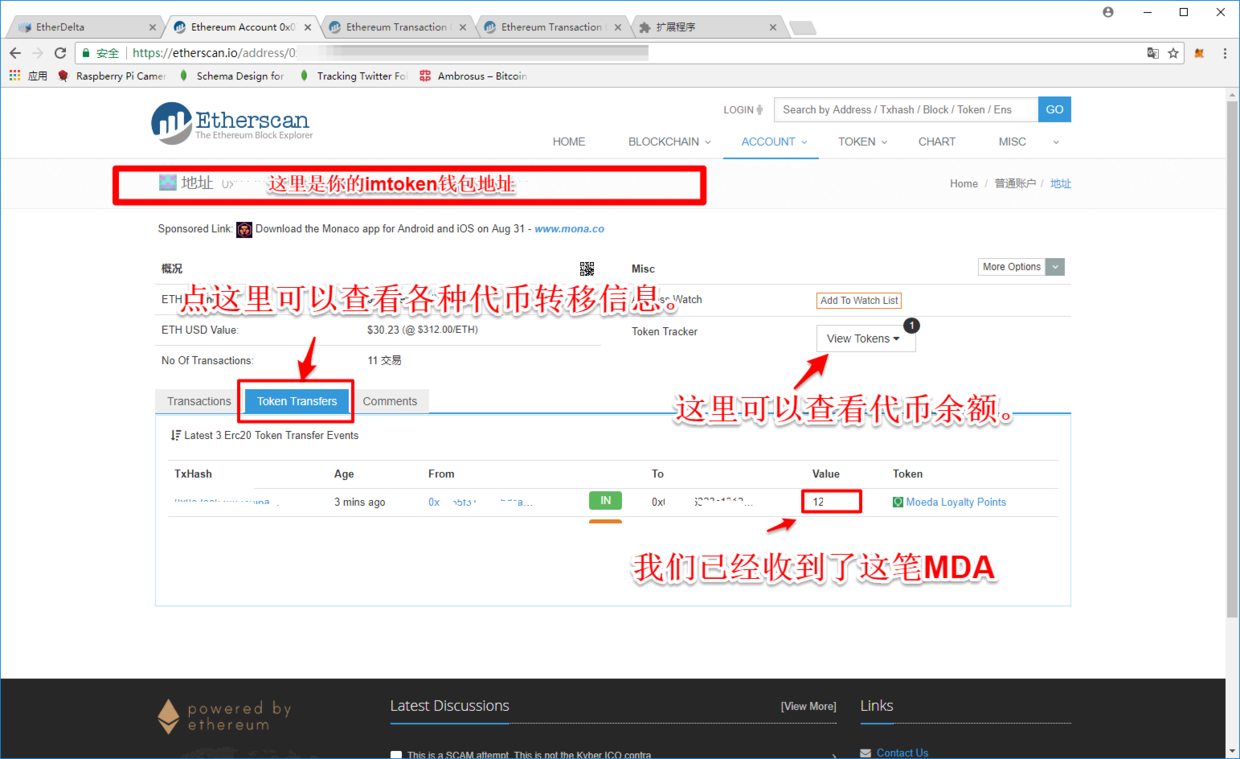The width and height of the screenshot is (1240, 759).
Task: Click the Add To Watch List button
Action: [859, 300]
